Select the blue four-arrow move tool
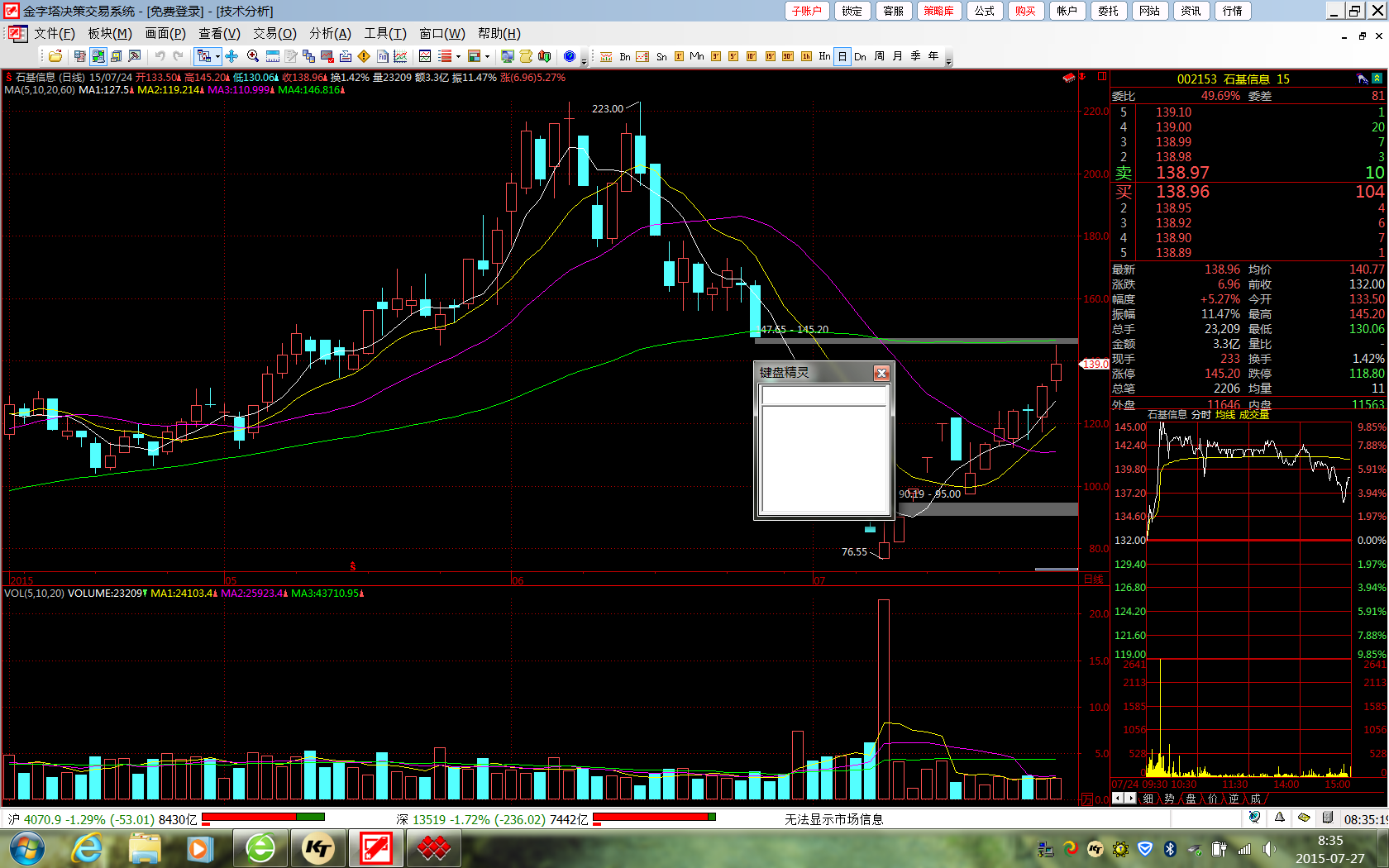1389x868 pixels. 231,56
